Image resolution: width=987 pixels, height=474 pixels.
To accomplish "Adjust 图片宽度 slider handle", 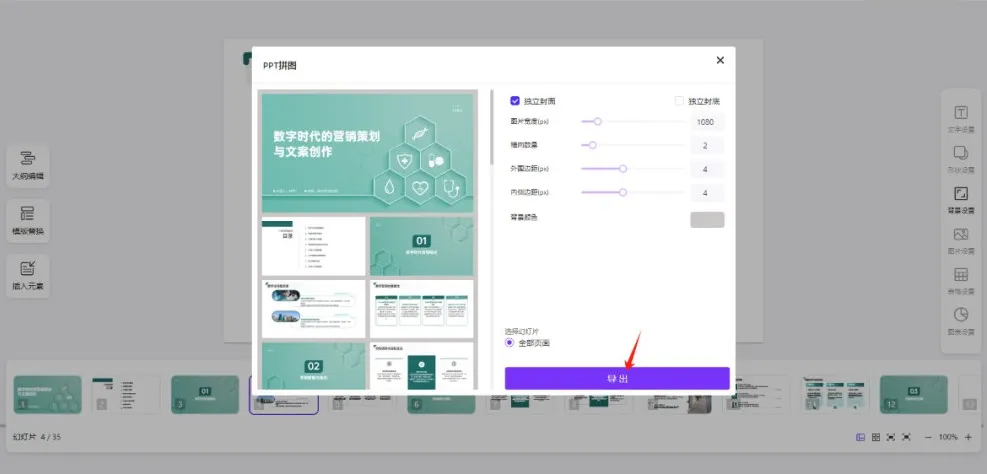I will [597, 121].
